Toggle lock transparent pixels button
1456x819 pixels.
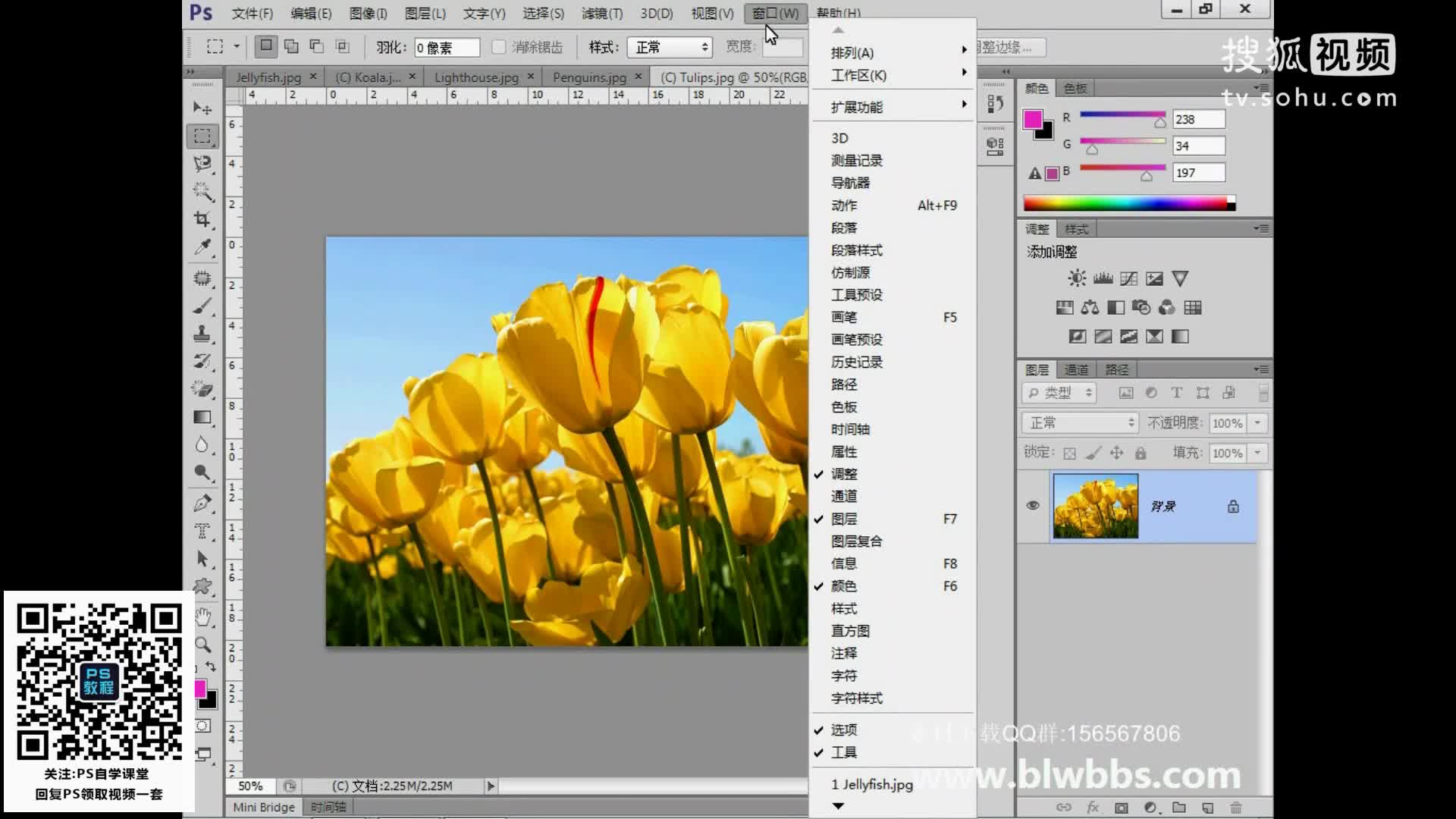[1069, 453]
